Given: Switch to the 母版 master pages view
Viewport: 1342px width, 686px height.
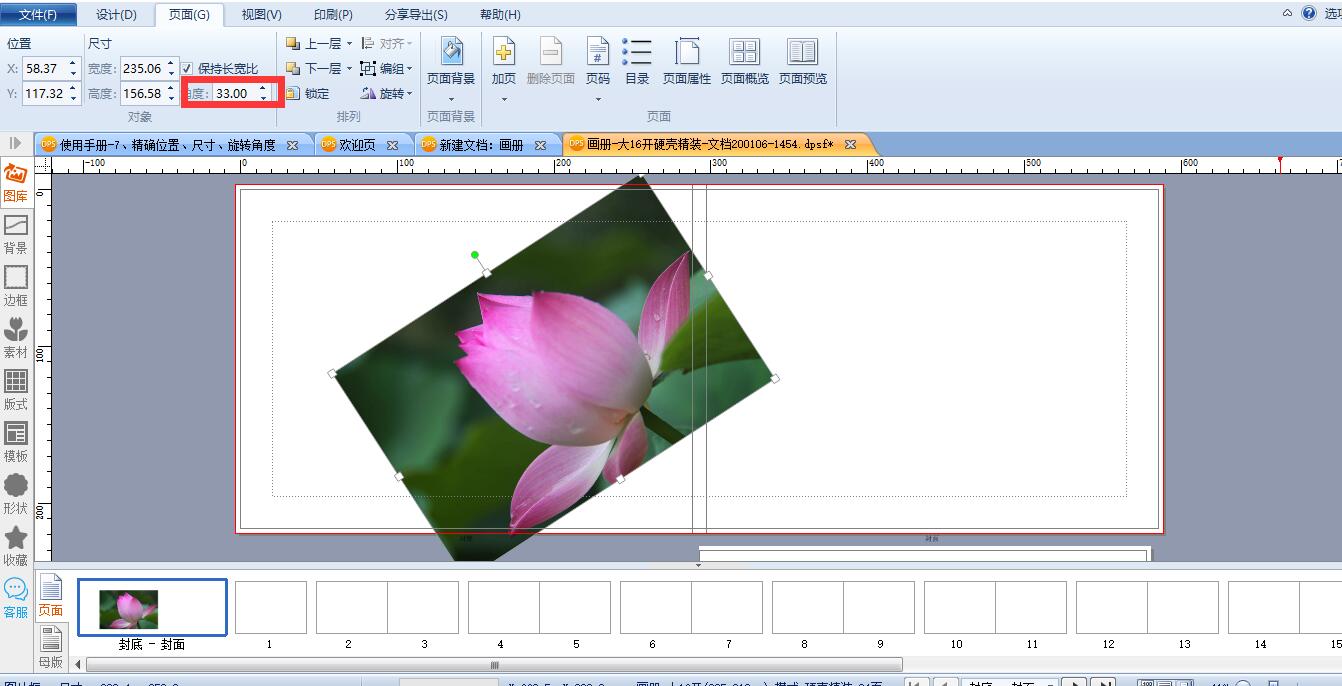Looking at the screenshot, I should 50,647.
